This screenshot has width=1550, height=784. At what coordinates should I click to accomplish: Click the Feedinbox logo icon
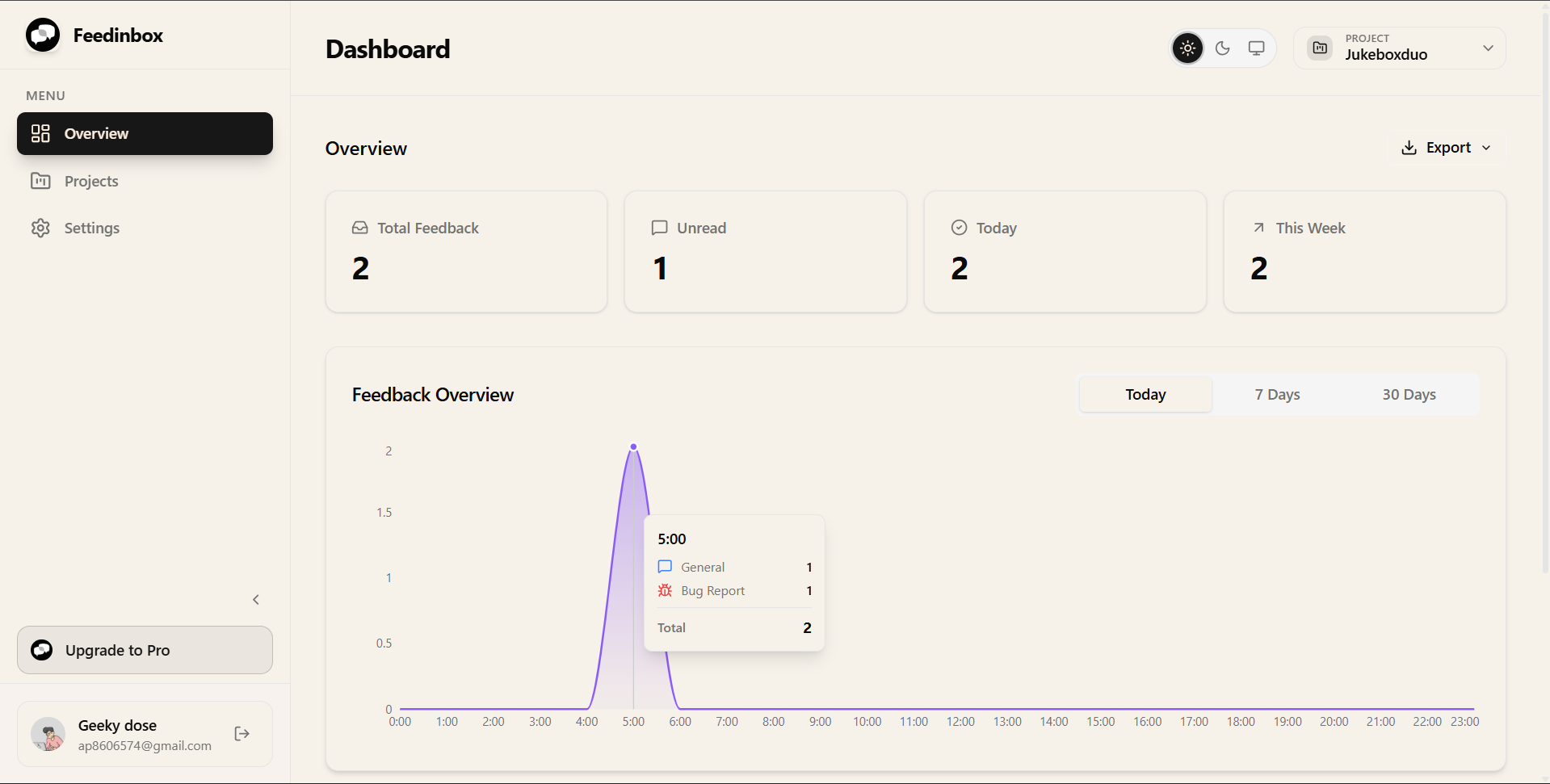point(42,35)
